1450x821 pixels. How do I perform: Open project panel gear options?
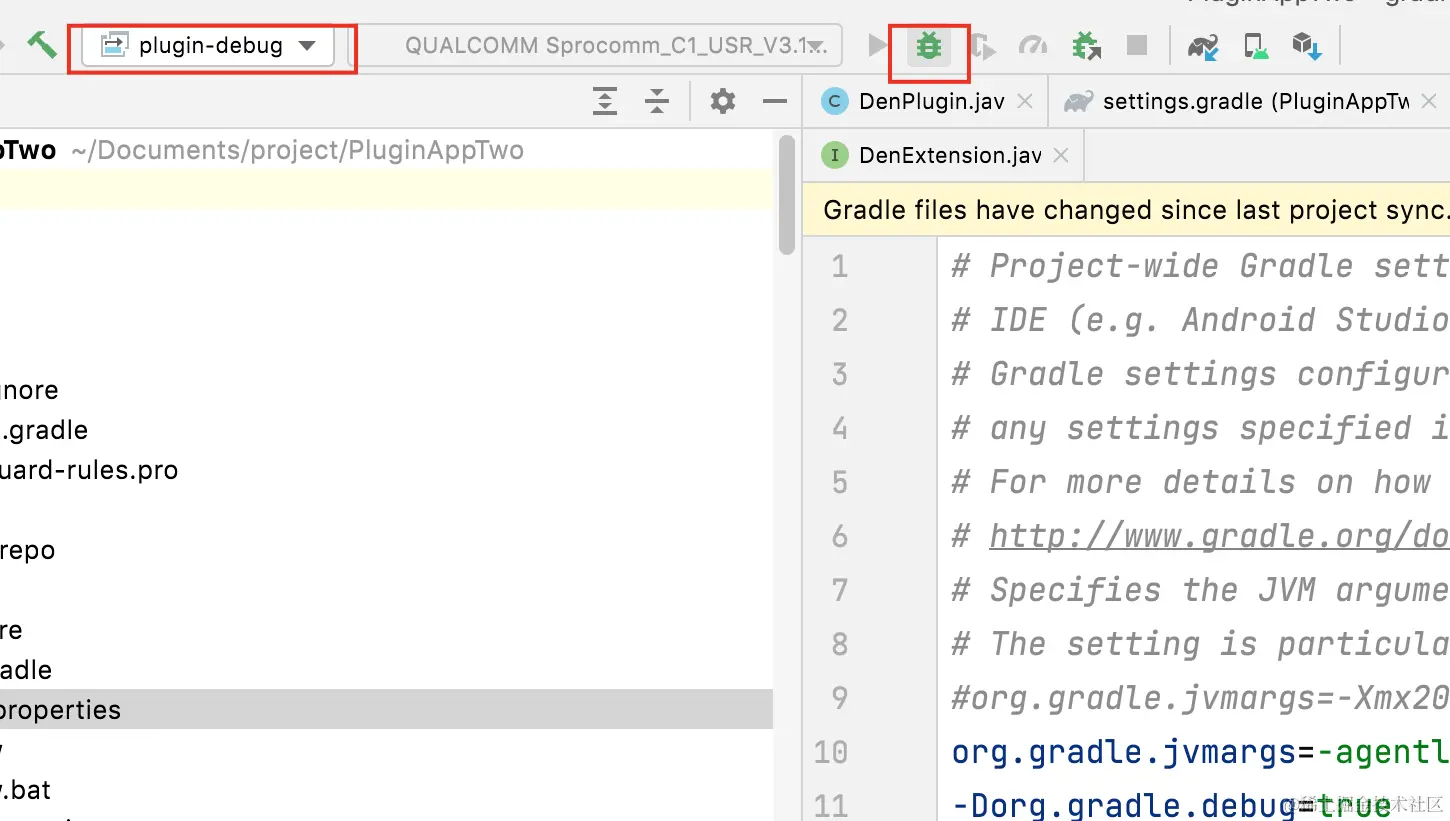[x=722, y=101]
